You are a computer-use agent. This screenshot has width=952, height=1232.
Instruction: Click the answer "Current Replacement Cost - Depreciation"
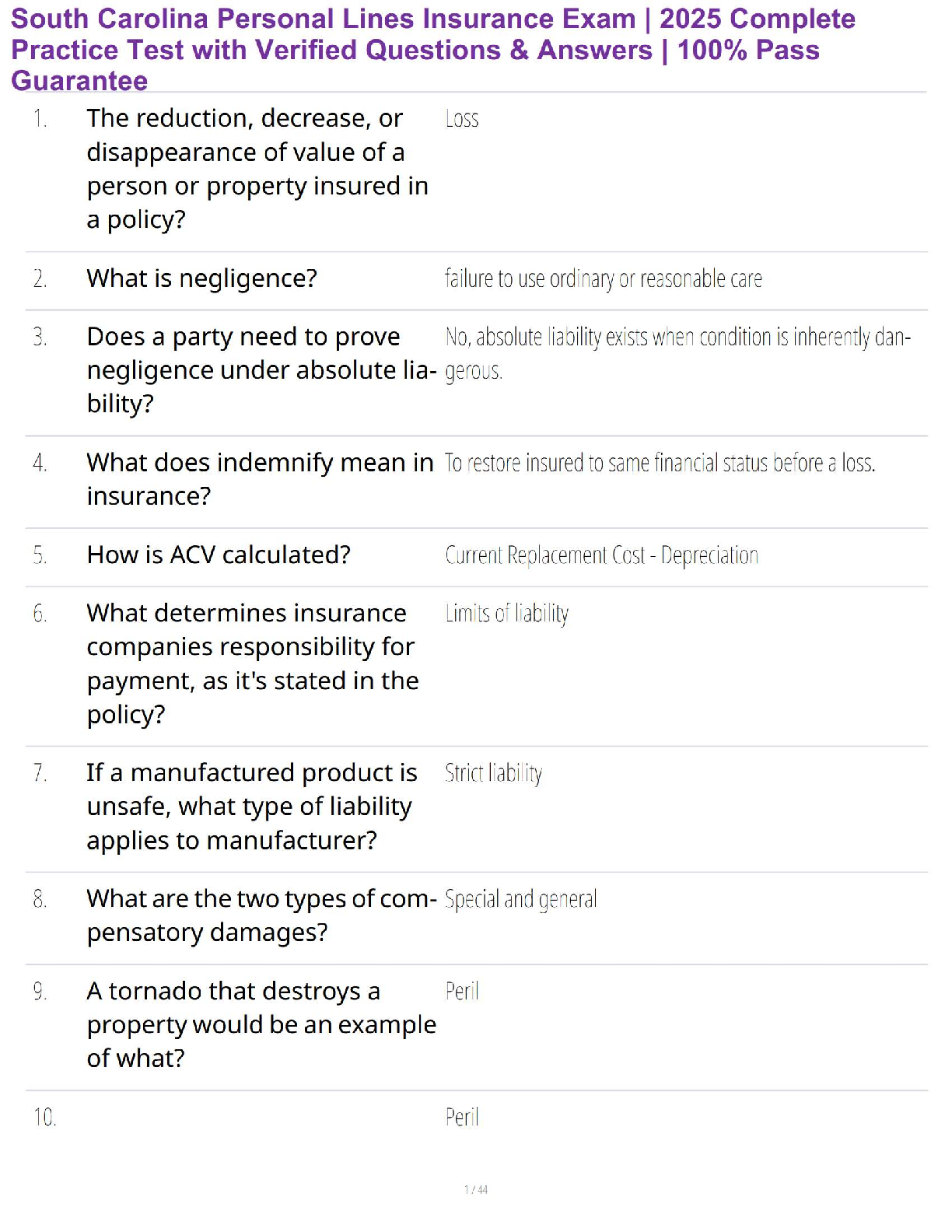(601, 555)
